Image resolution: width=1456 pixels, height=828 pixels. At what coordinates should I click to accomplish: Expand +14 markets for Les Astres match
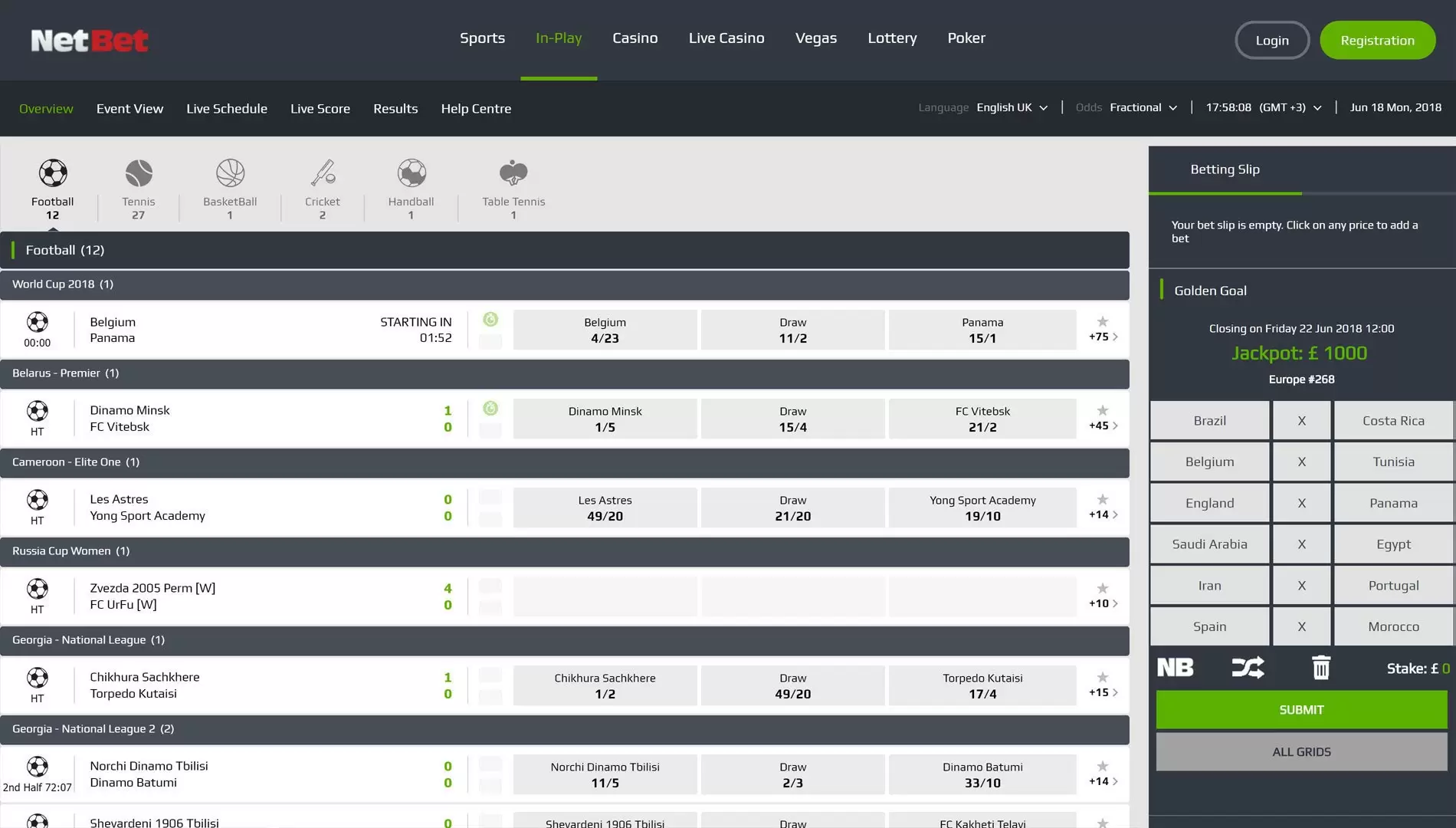pyautogui.click(x=1103, y=514)
